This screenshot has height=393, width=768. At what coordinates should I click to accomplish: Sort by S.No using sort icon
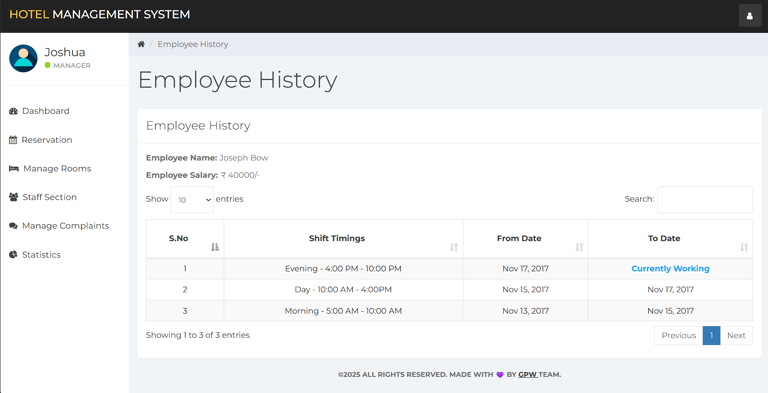click(215, 247)
